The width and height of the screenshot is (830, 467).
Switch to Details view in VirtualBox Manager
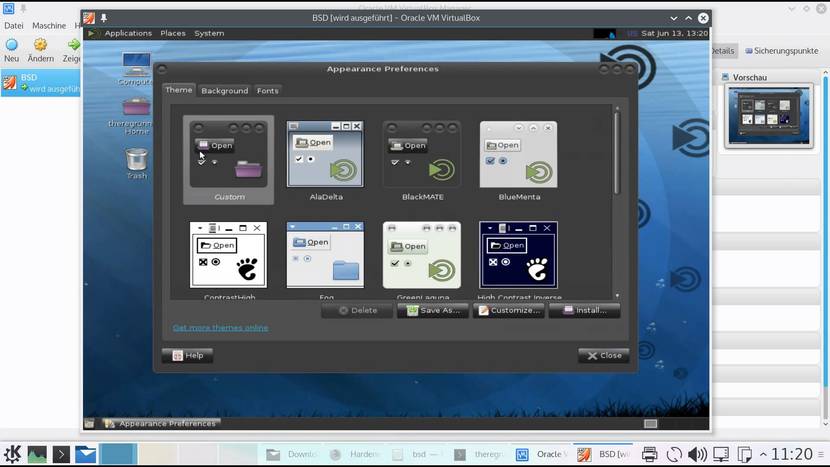tap(723, 51)
